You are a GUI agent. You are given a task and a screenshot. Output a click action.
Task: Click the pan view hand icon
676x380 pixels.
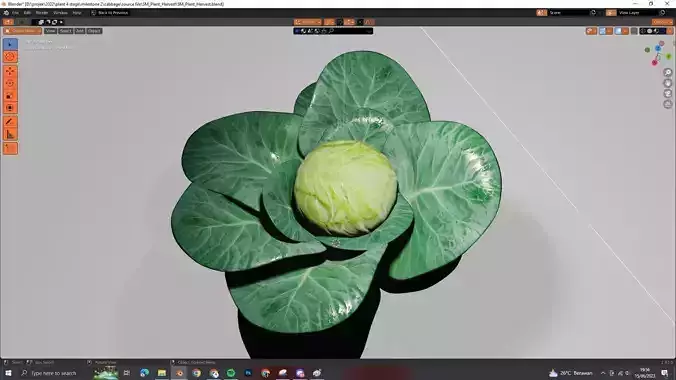click(x=667, y=83)
